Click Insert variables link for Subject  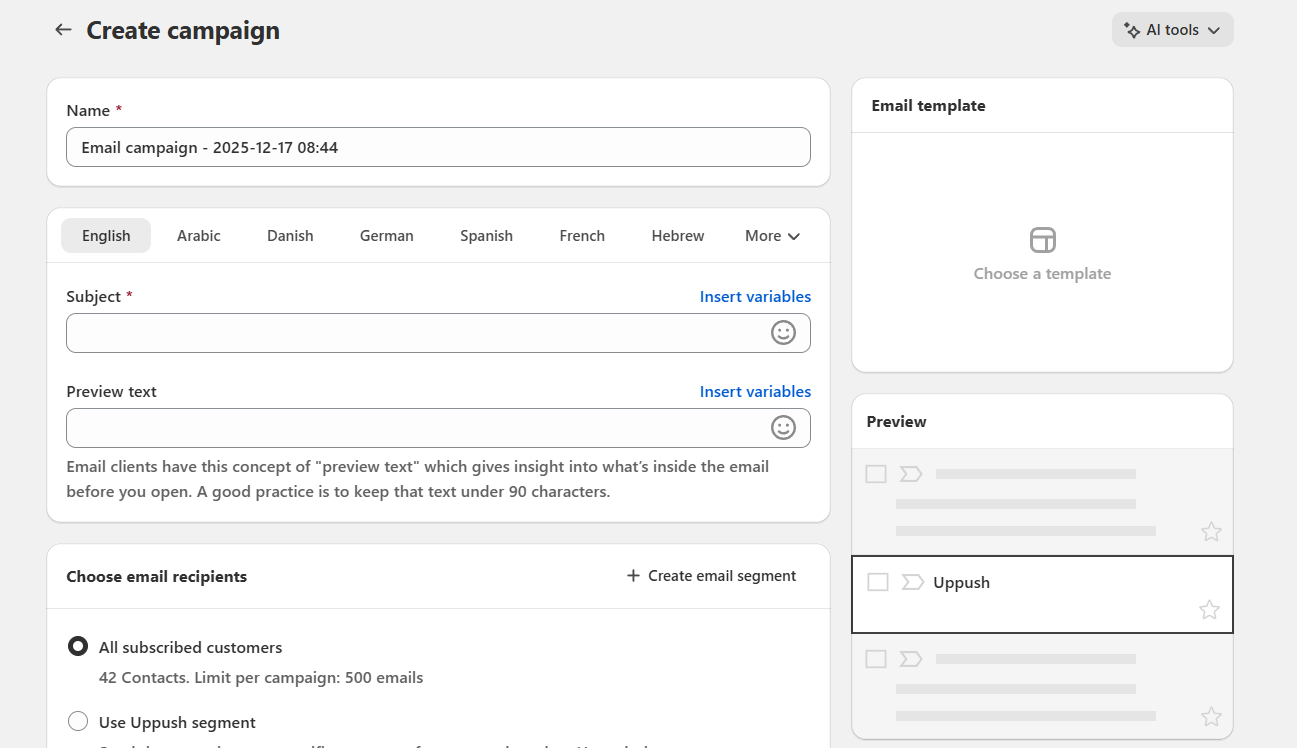(755, 297)
